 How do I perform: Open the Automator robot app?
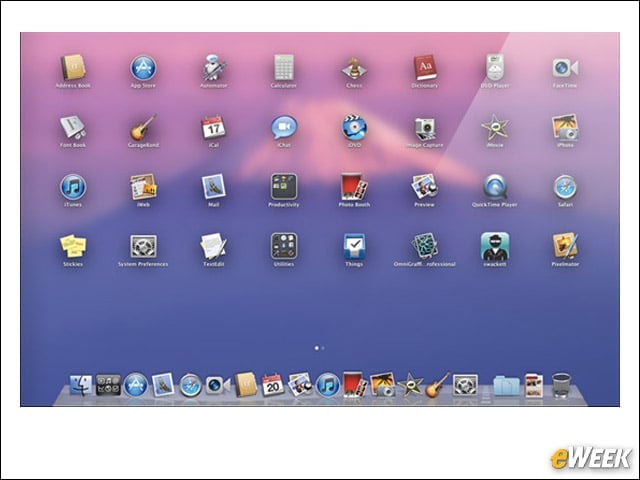pos(214,67)
